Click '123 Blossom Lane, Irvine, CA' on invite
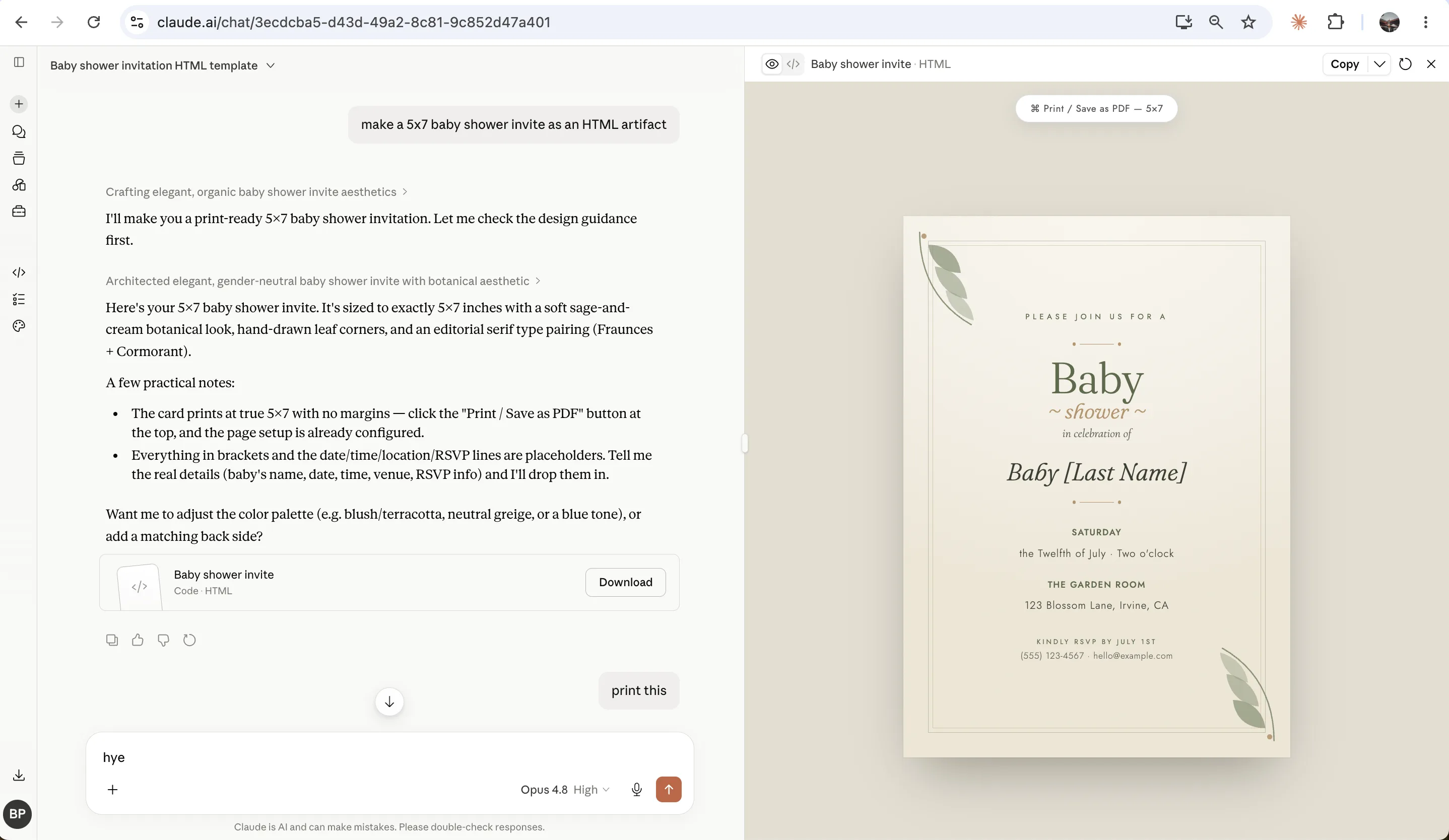The image size is (1449, 840). click(x=1096, y=605)
